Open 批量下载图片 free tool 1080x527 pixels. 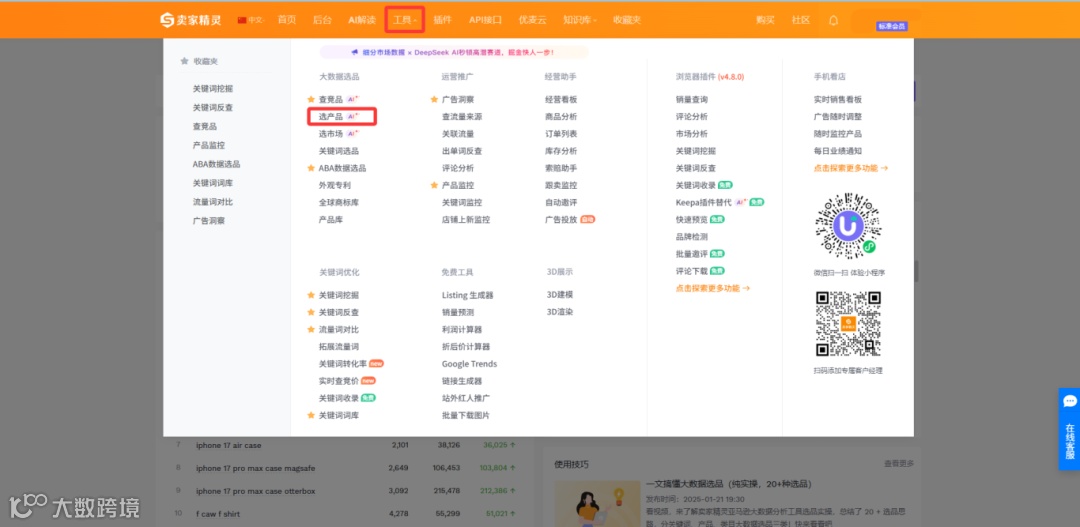click(466, 415)
